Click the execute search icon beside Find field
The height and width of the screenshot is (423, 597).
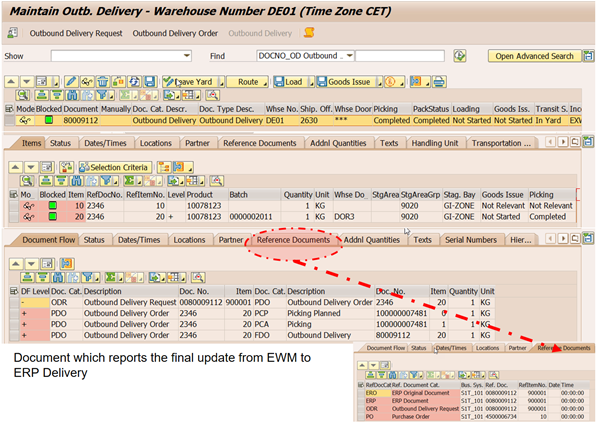point(460,56)
